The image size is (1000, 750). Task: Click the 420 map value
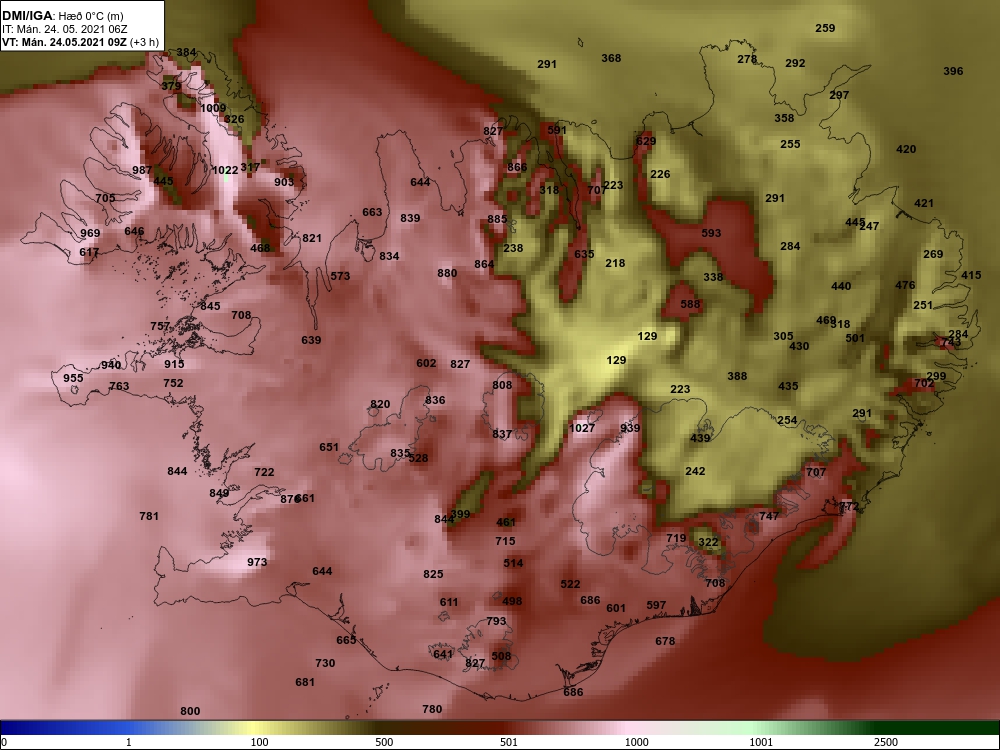906,149
